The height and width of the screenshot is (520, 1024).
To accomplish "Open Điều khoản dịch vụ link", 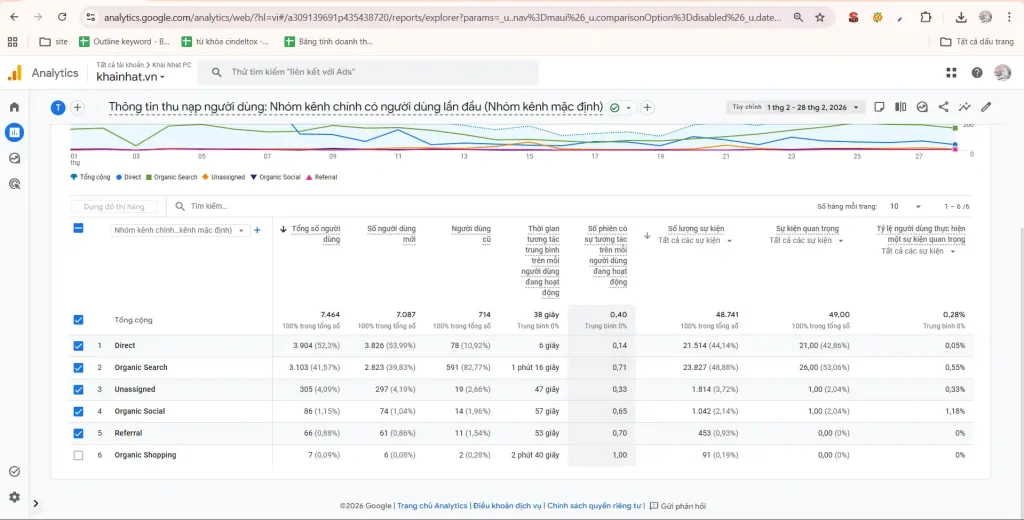I will (x=507, y=506).
